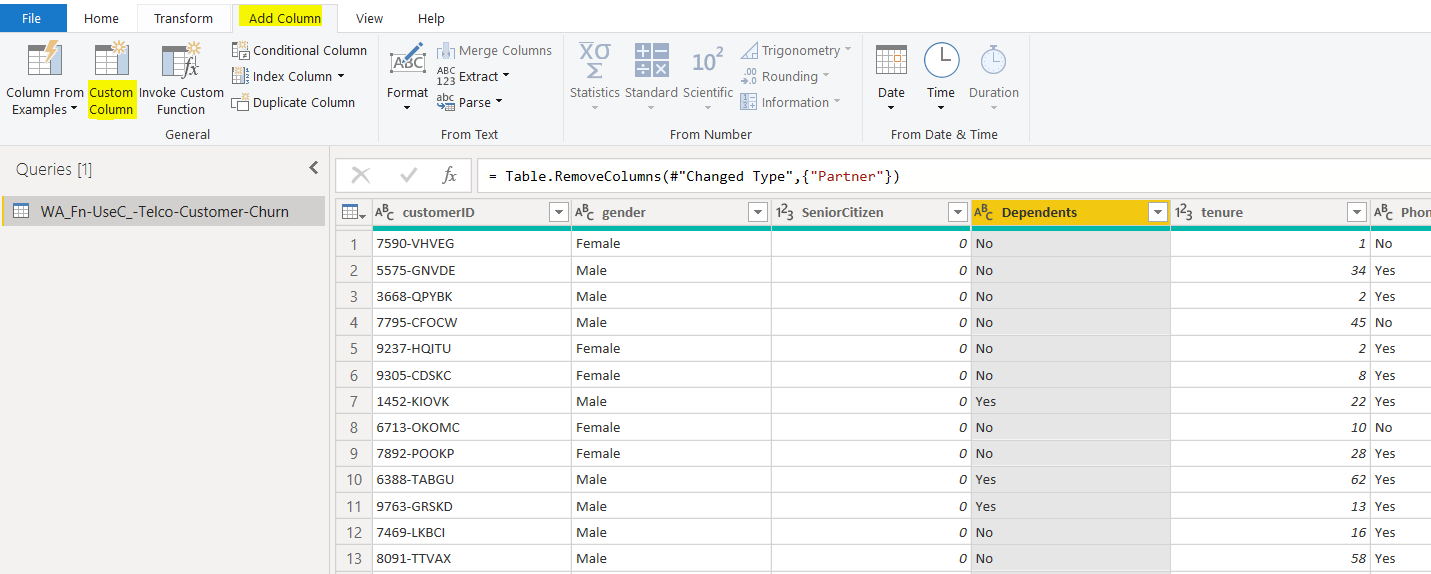
Task: Click Invoke Custom Function icon
Action: tap(181, 62)
